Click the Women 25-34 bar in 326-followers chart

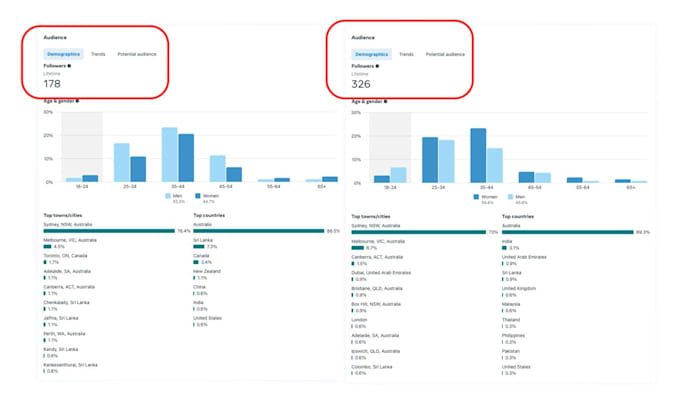click(430, 160)
